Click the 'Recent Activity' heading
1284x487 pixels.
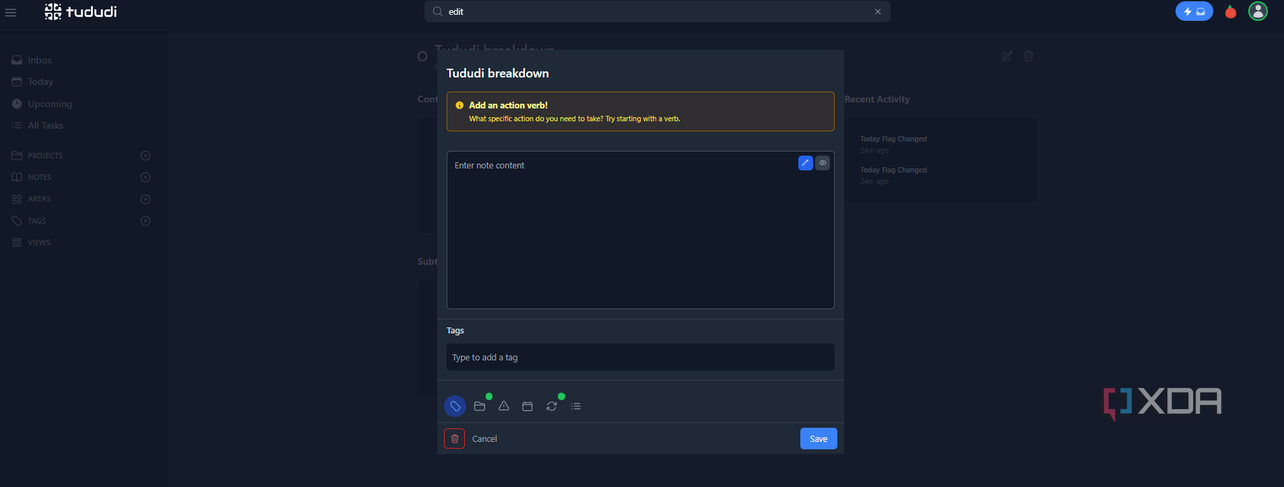pyautogui.click(x=877, y=99)
